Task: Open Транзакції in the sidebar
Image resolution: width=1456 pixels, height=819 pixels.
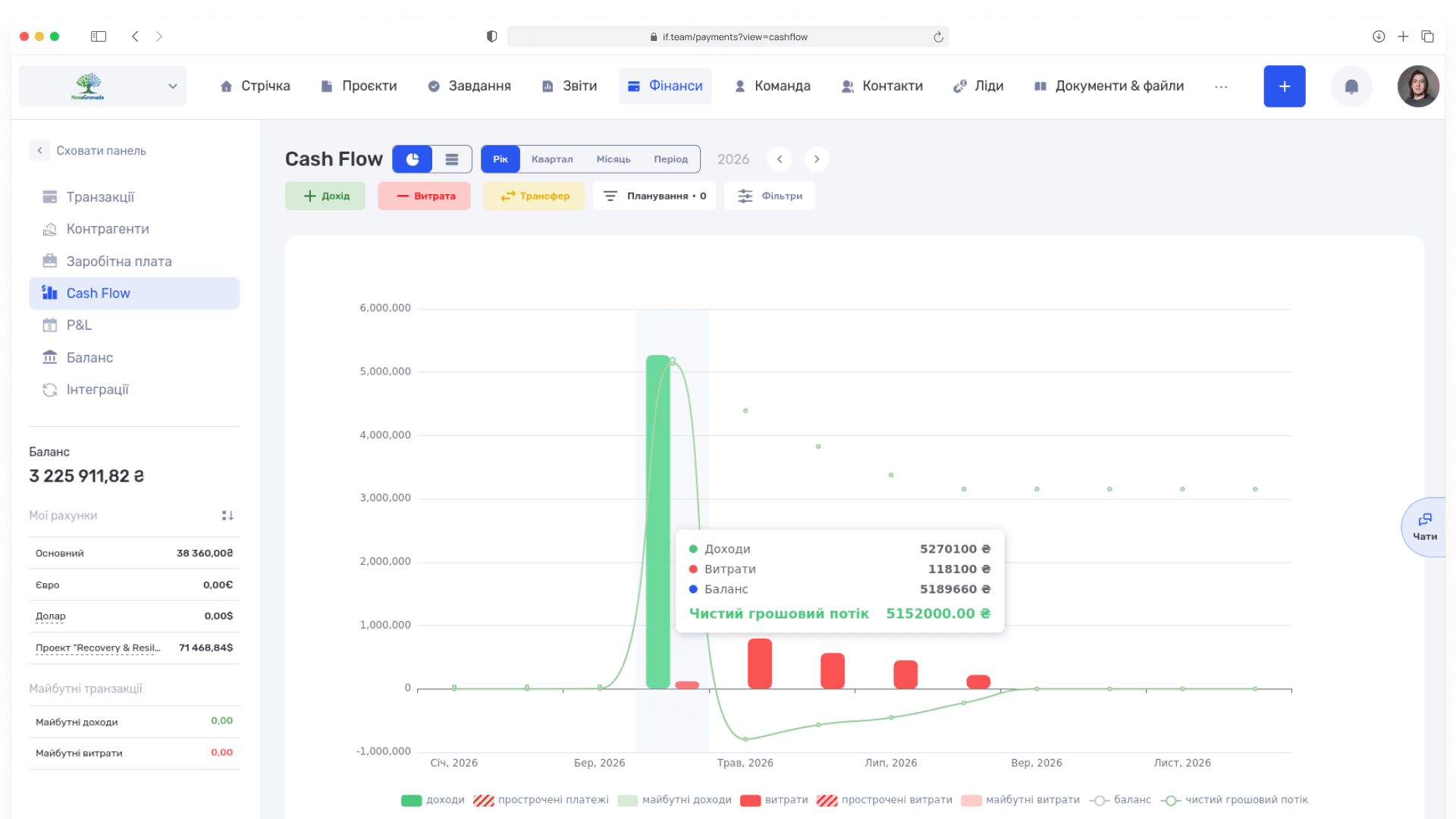Action: 134,197
